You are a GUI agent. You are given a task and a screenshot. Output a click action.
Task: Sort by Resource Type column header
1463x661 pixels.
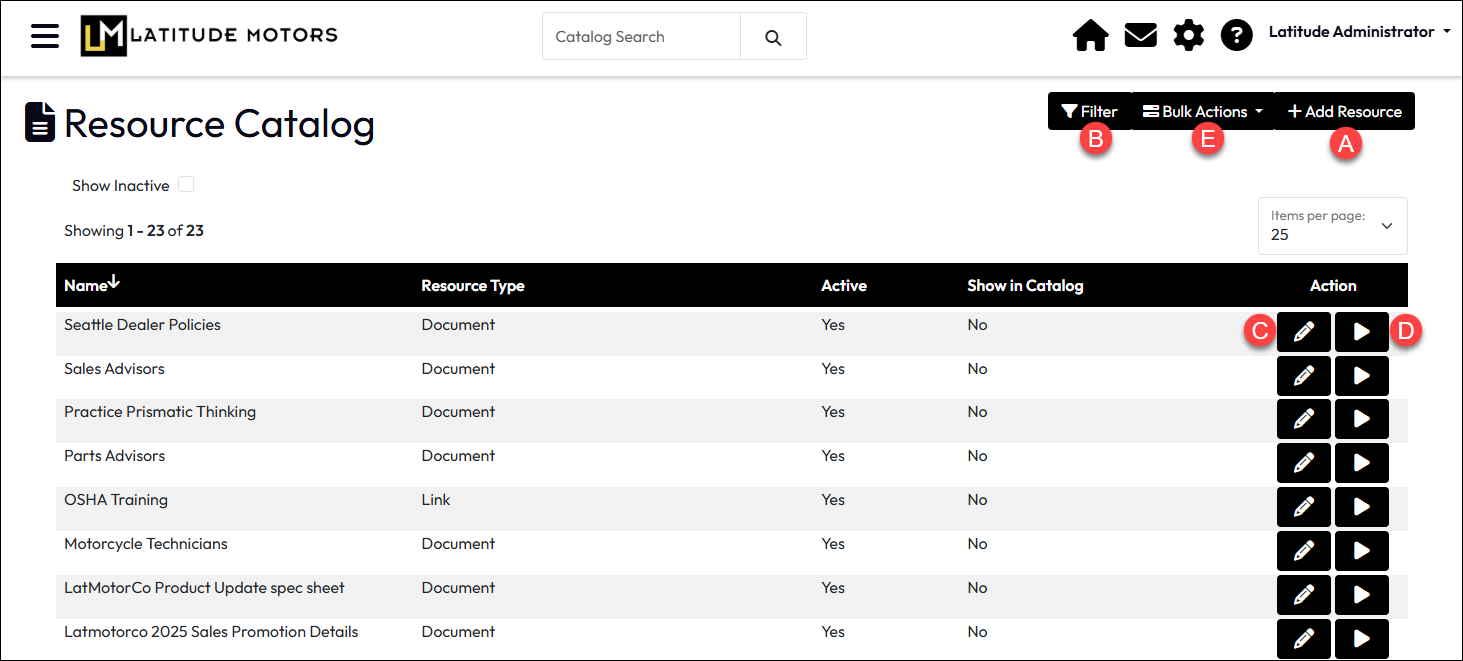[x=473, y=286]
